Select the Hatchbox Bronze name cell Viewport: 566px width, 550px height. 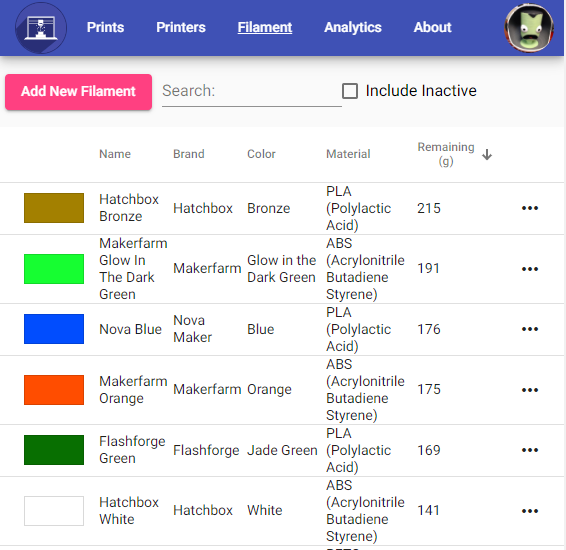(129, 208)
